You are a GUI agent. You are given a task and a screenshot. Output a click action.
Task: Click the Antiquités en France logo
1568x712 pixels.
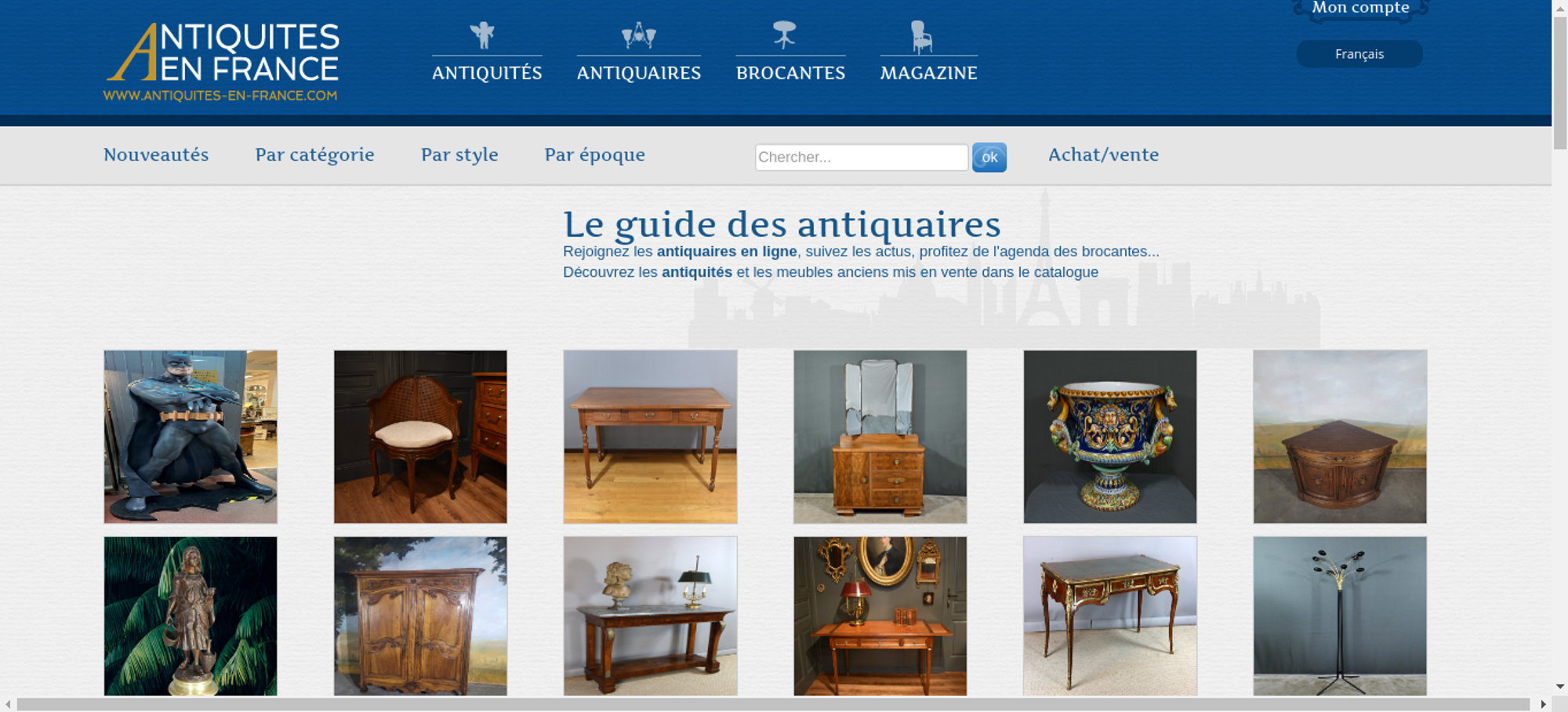point(222,62)
